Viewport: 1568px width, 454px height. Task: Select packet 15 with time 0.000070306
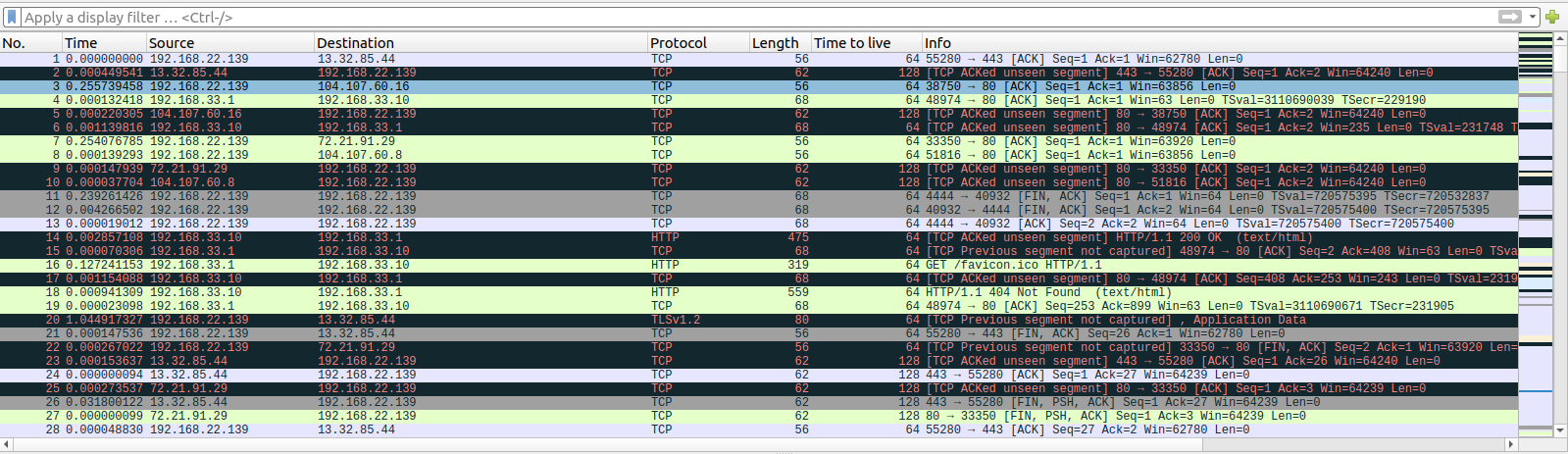758,251
